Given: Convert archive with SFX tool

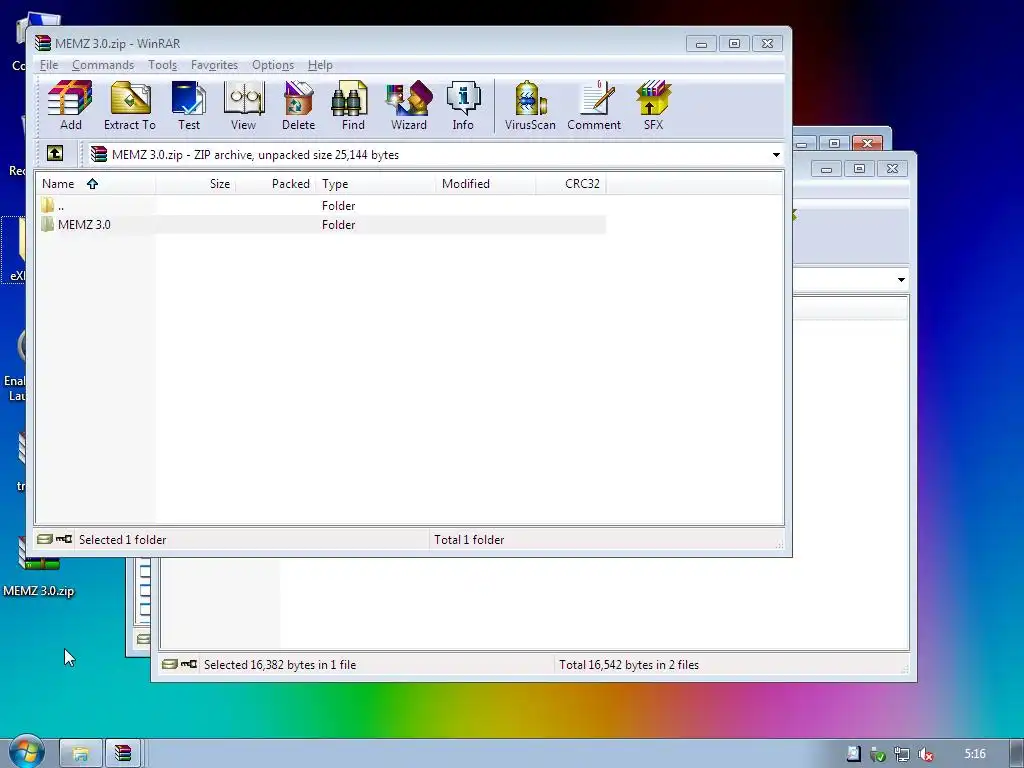Looking at the screenshot, I should pyautogui.click(x=653, y=105).
